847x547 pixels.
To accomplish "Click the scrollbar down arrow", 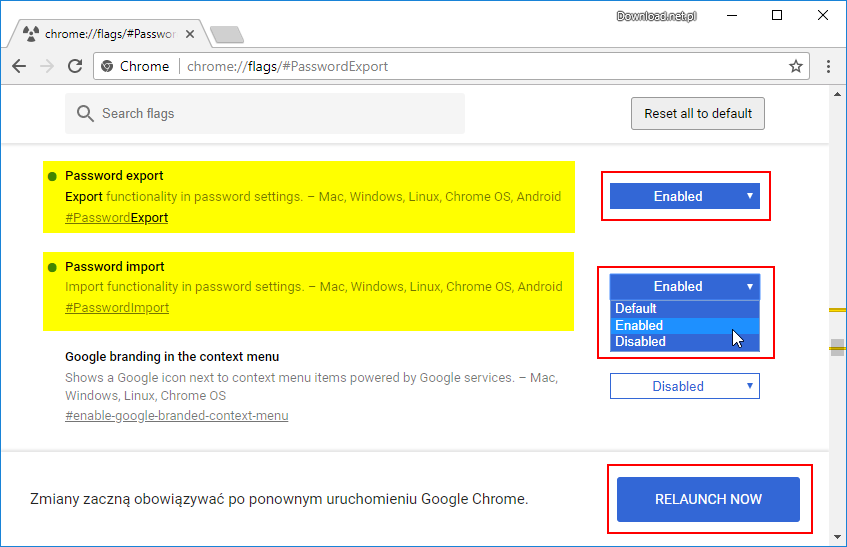I will 837,537.
